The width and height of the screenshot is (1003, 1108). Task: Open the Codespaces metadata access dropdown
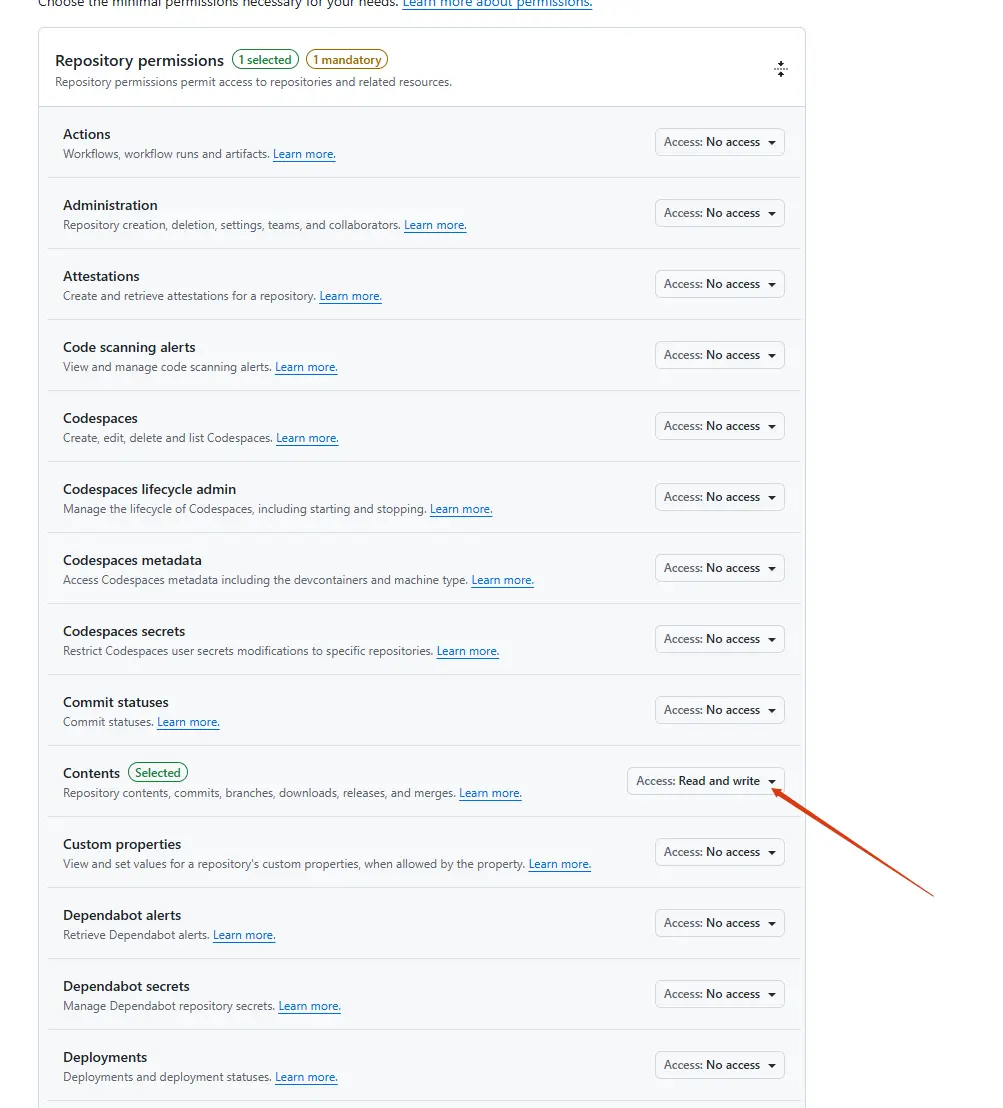click(x=719, y=568)
